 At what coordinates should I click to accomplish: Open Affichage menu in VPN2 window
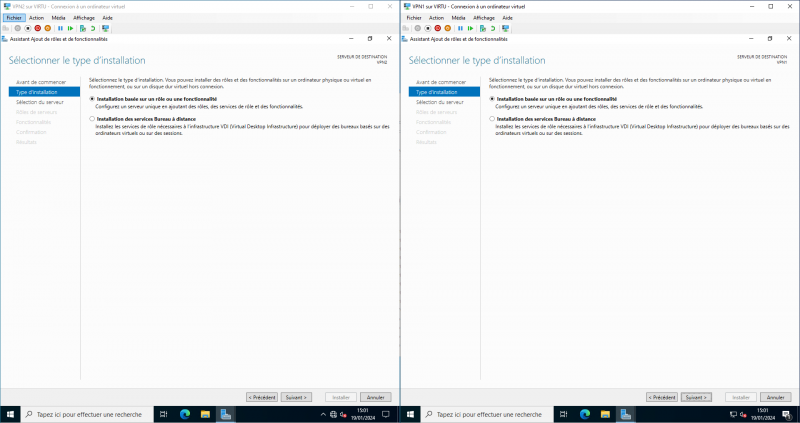click(x=84, y=18)
